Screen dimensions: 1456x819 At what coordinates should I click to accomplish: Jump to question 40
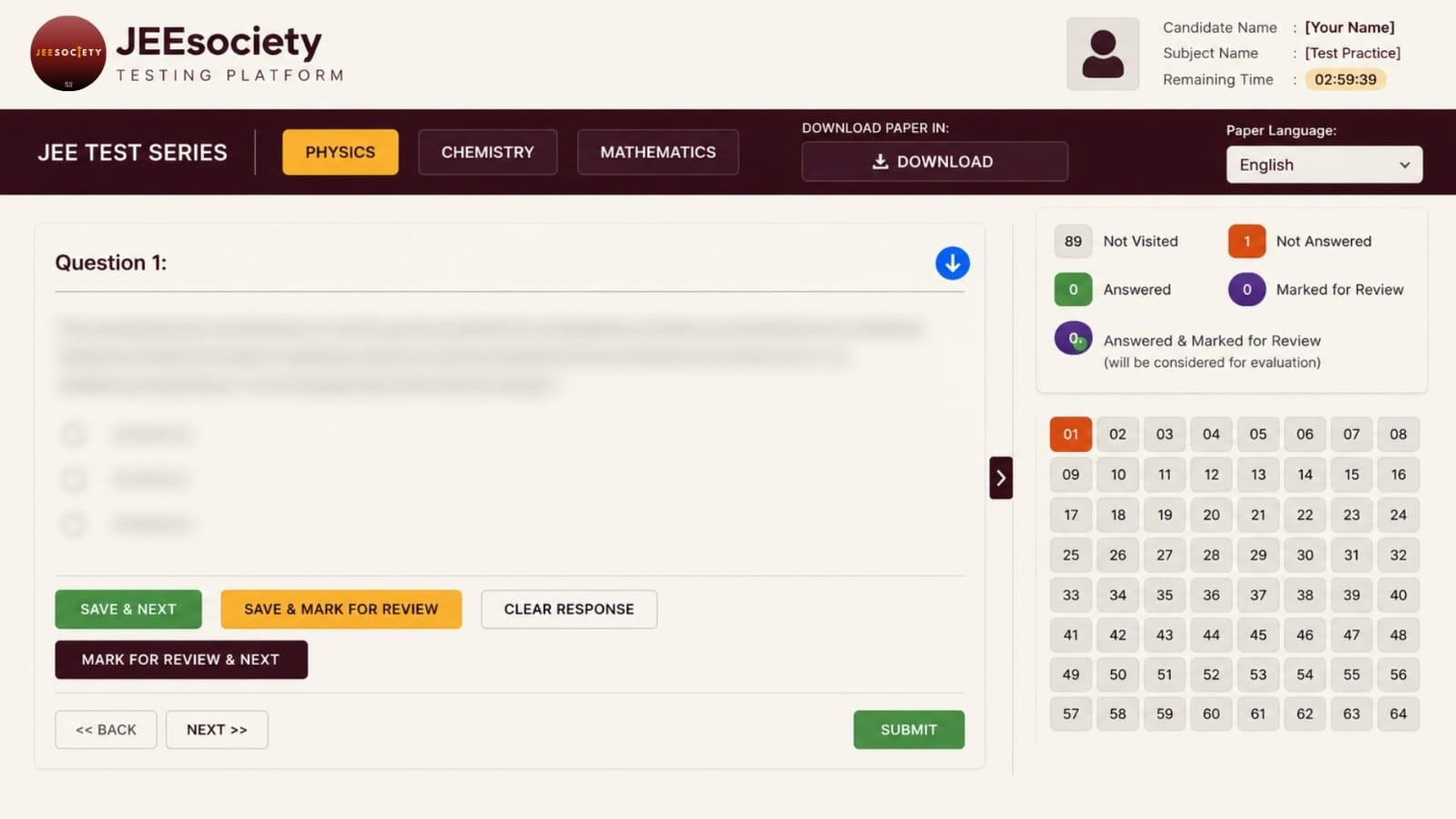click(1399, 595)
